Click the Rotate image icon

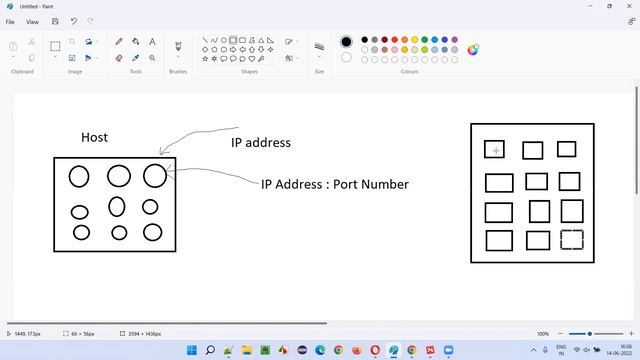(x=88, y=41)
